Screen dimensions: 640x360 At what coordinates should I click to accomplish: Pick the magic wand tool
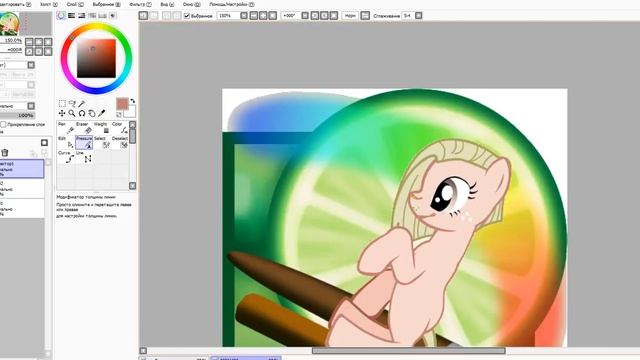[82, 104]
